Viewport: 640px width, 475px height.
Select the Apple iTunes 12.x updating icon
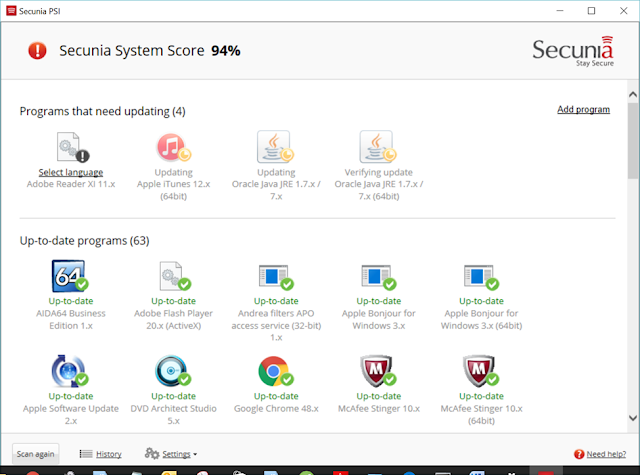(x=174, y=147)
